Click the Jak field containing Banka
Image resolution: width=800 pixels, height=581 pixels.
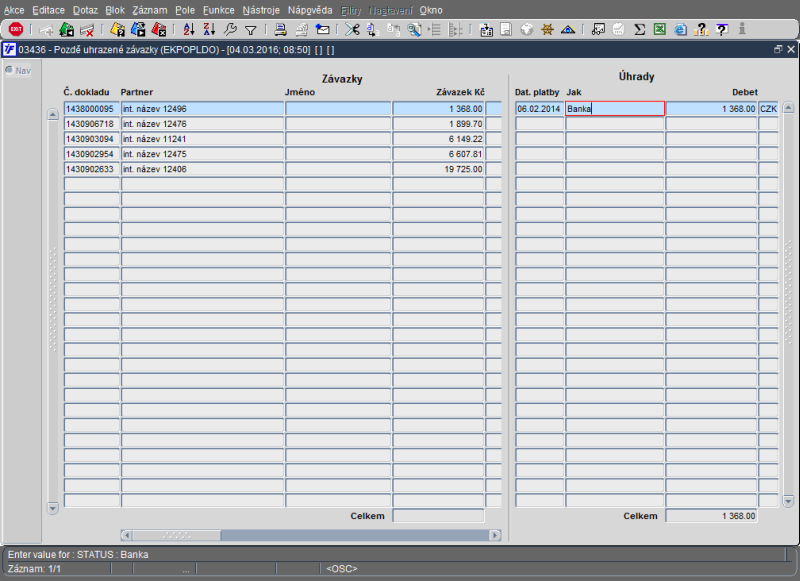[x=615, y=109]
